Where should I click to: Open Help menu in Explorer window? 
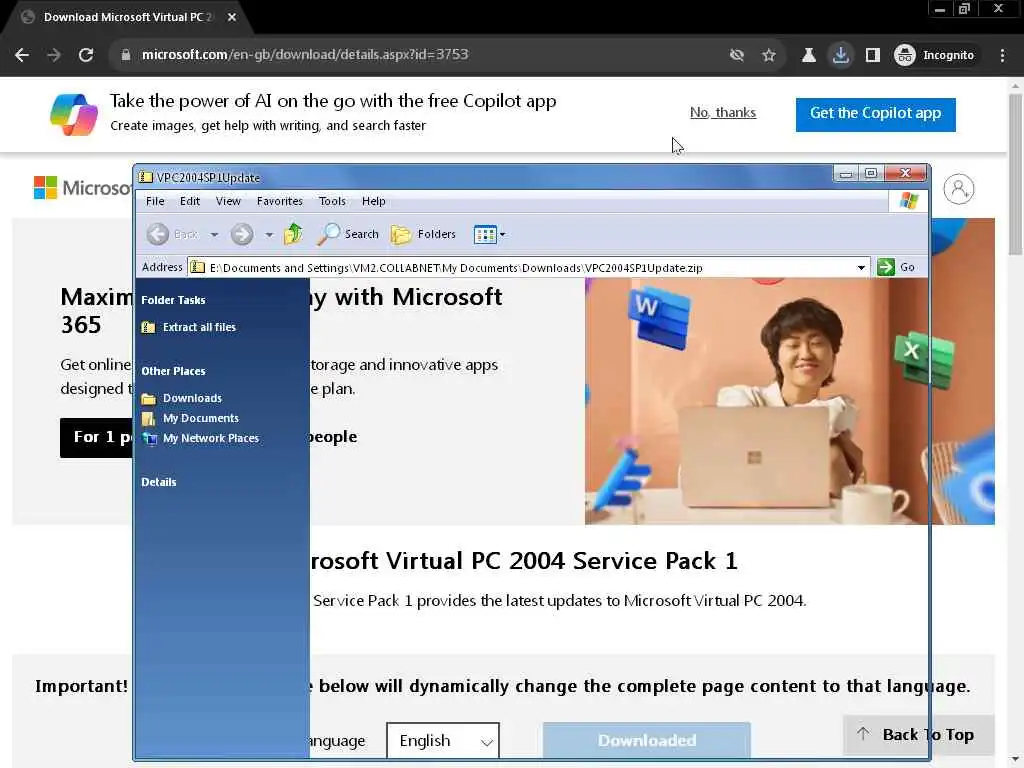click(x=374, y=201)
